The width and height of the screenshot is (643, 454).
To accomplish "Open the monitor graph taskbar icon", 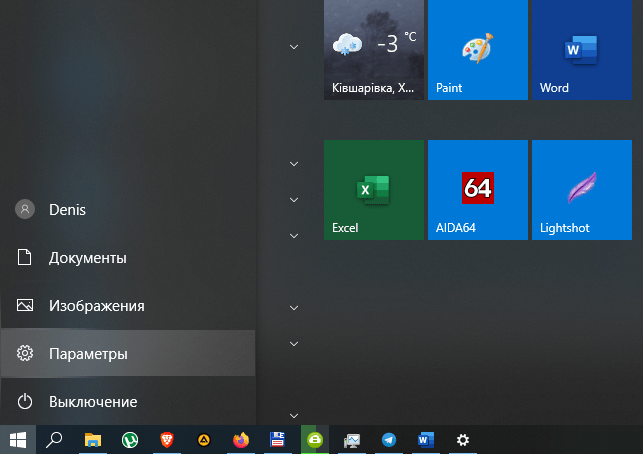I will coord(352,440).
